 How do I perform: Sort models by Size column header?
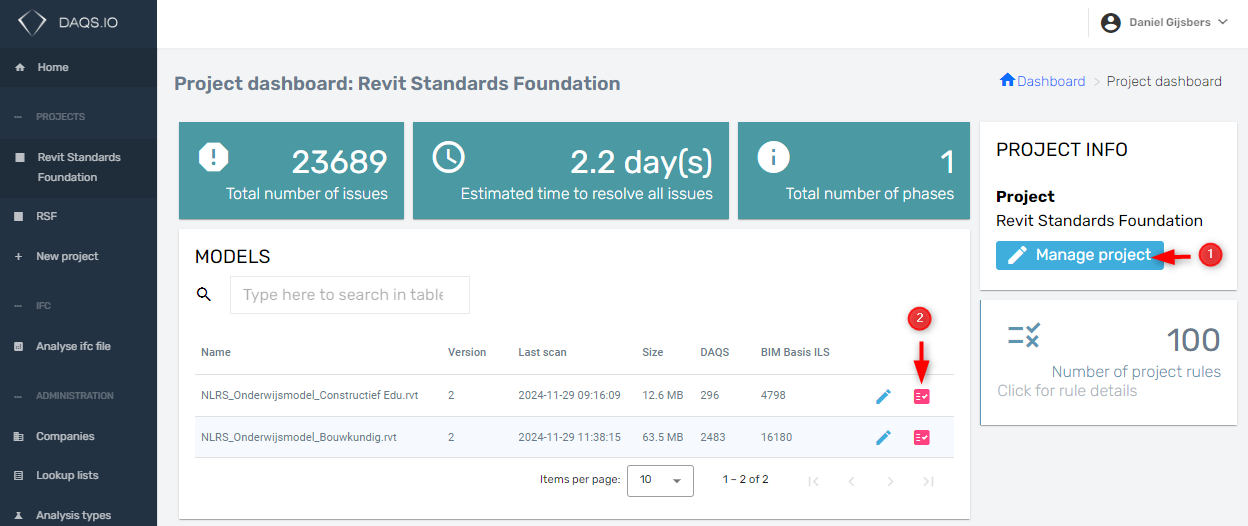[x=652, y=352]
